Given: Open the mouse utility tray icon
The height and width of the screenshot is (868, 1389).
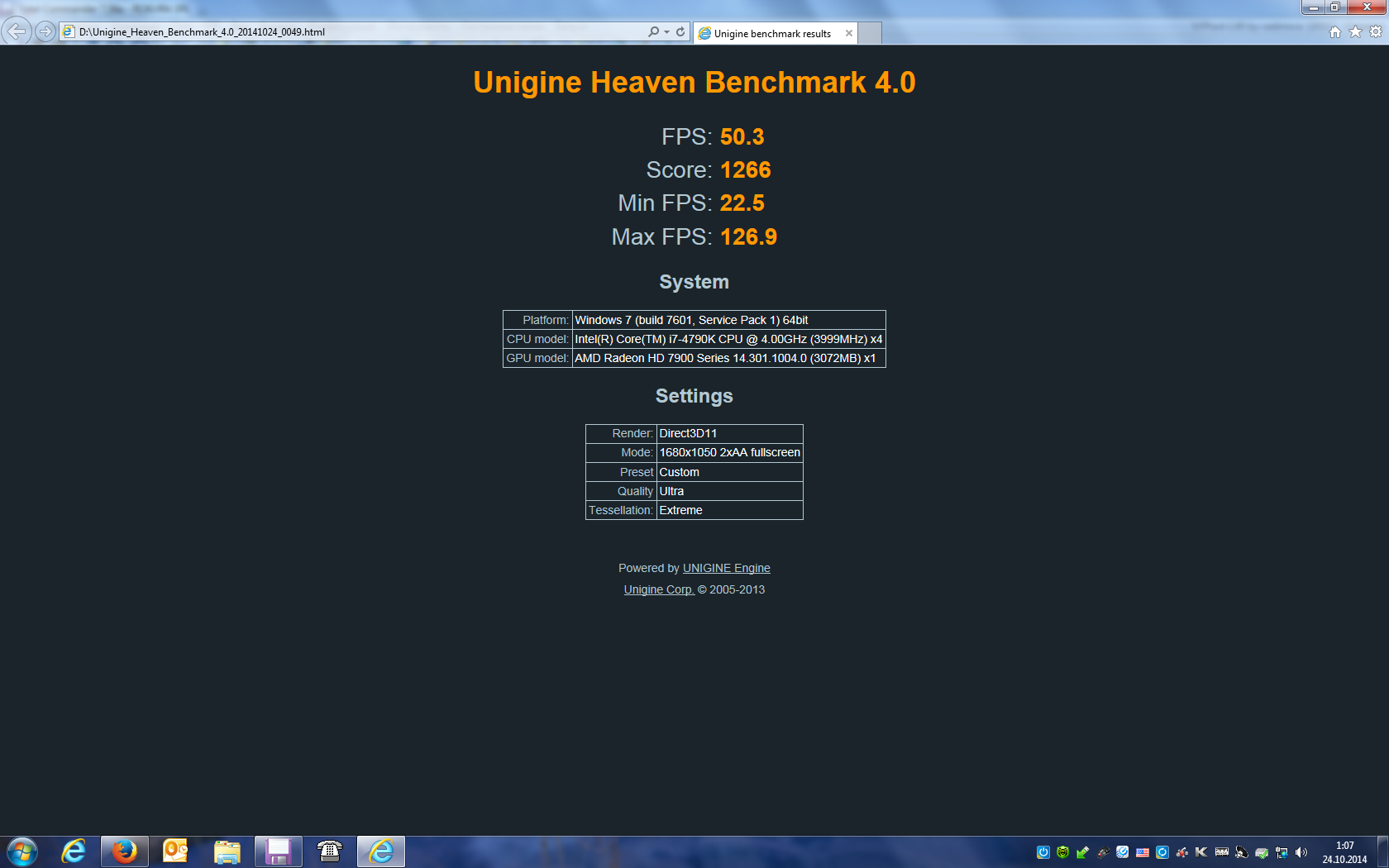Looking at the screenshot, I should [x=1103, y=852].
